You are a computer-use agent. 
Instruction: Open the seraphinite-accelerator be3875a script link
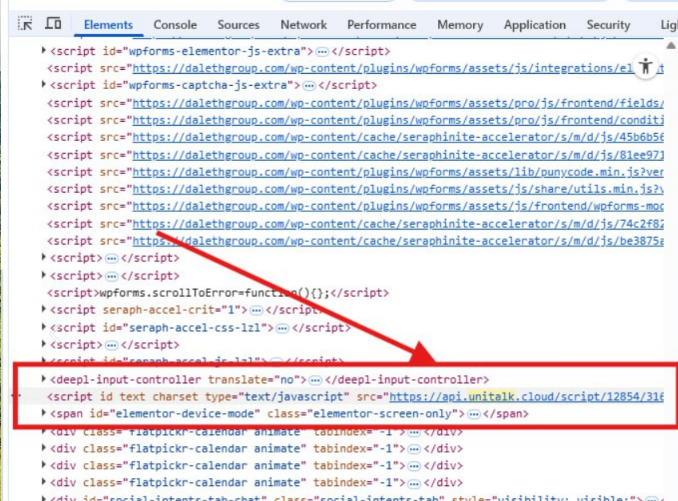[398, 241]
